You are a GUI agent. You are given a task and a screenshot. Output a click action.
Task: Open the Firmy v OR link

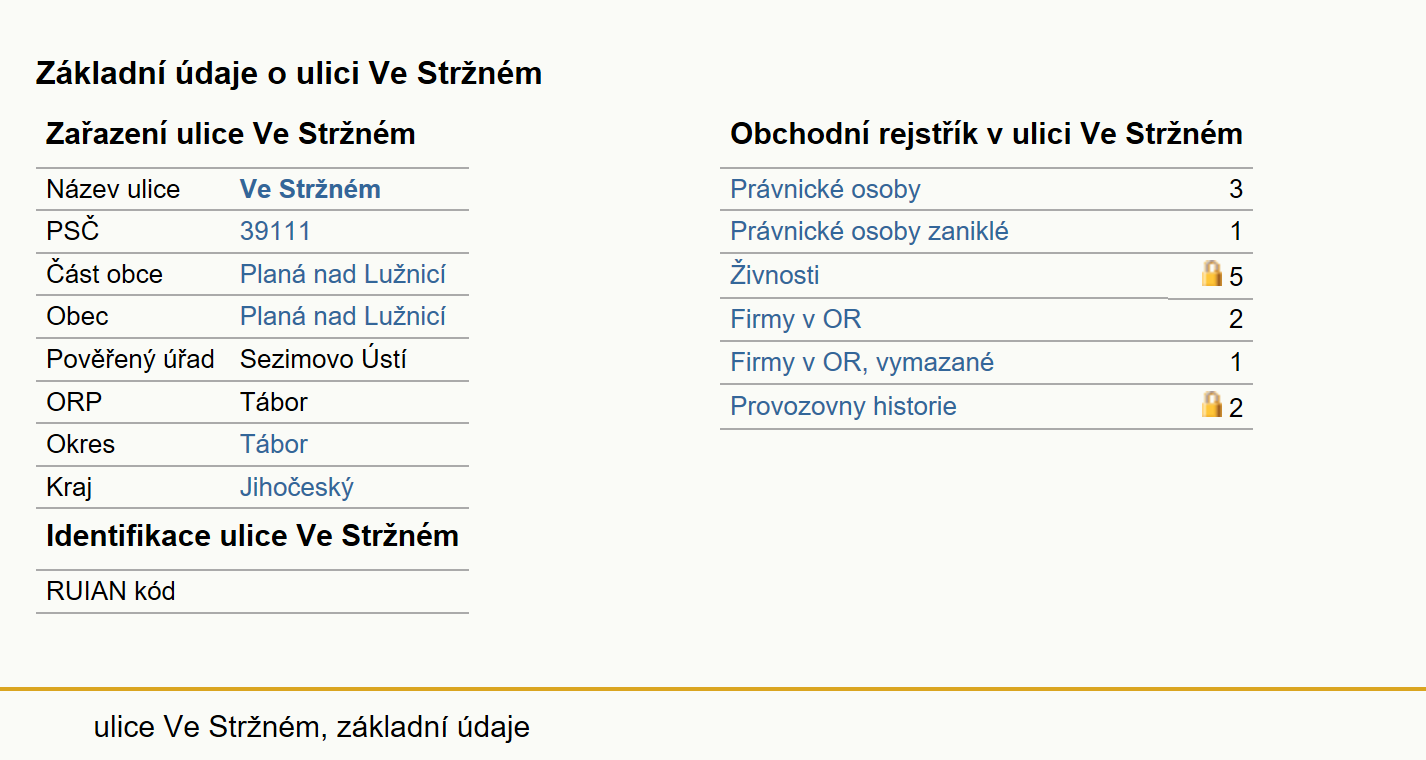pyautogui.click(x=796, y=319)
